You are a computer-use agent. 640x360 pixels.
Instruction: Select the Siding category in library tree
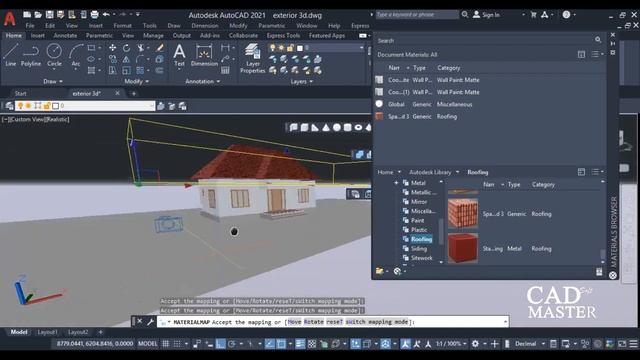418,249
